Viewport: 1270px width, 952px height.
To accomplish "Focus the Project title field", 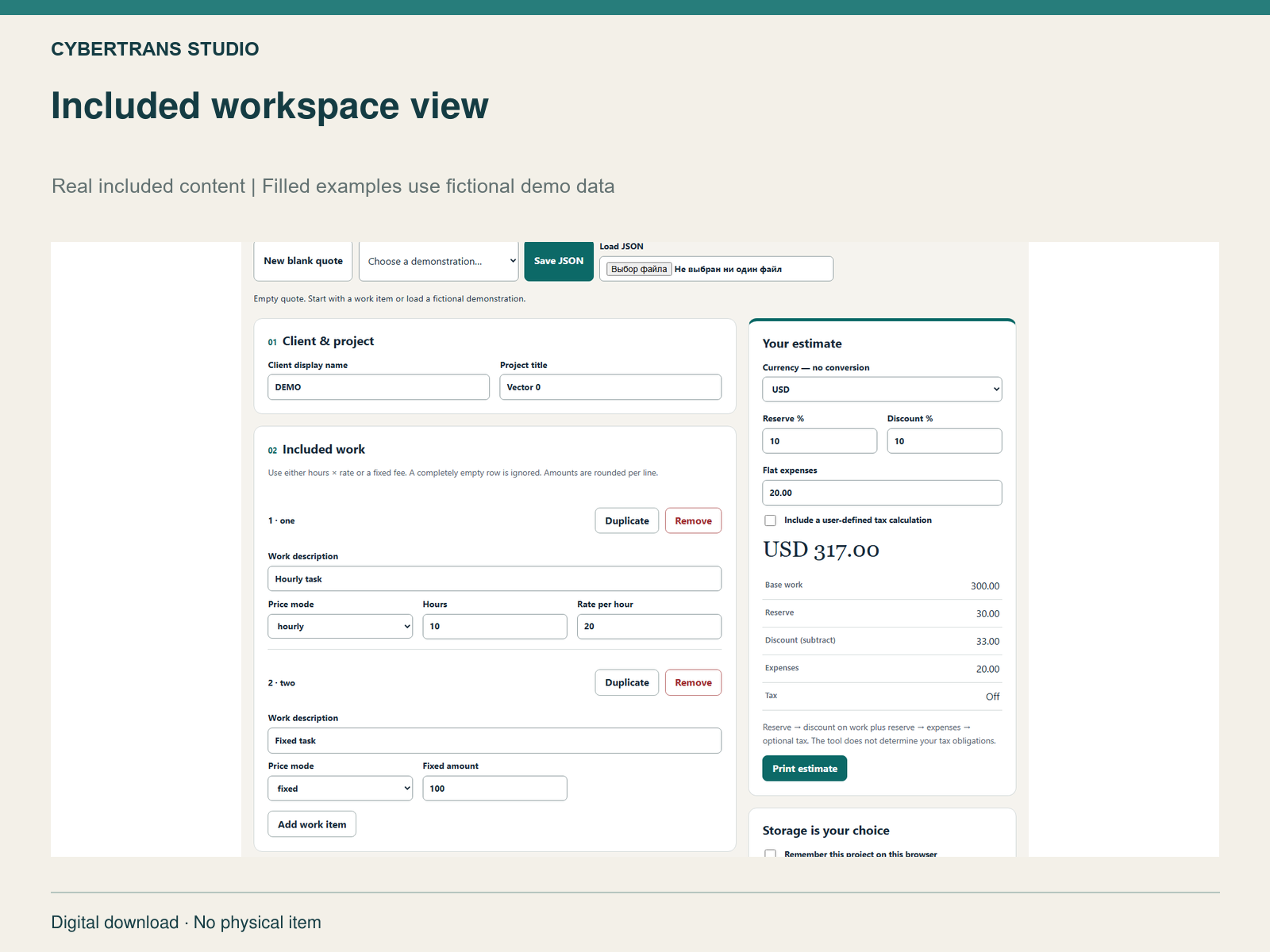I will click(610, 387).
